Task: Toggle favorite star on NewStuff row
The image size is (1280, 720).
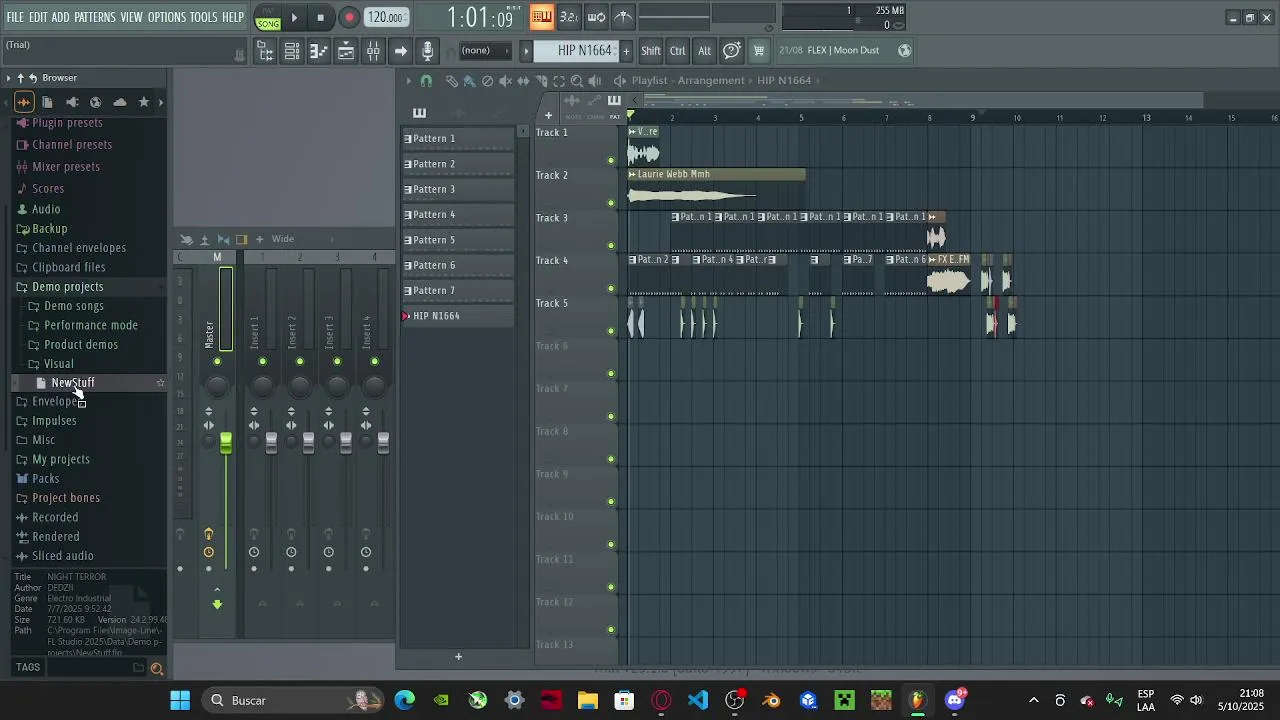Action: point(160,383)
